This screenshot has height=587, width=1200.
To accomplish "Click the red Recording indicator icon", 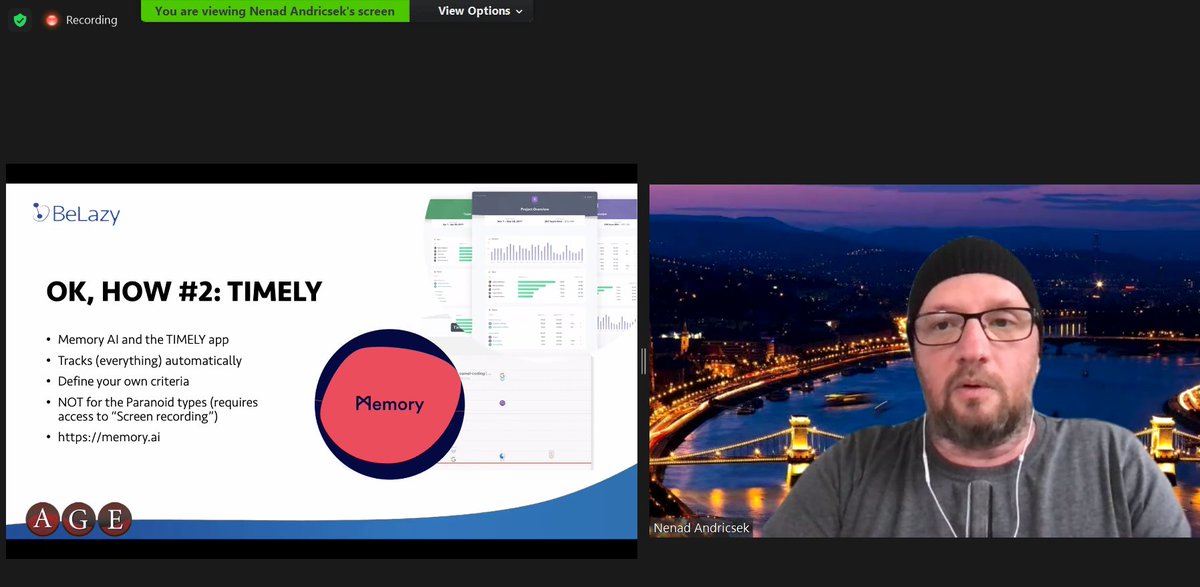I will pos(52,20).
